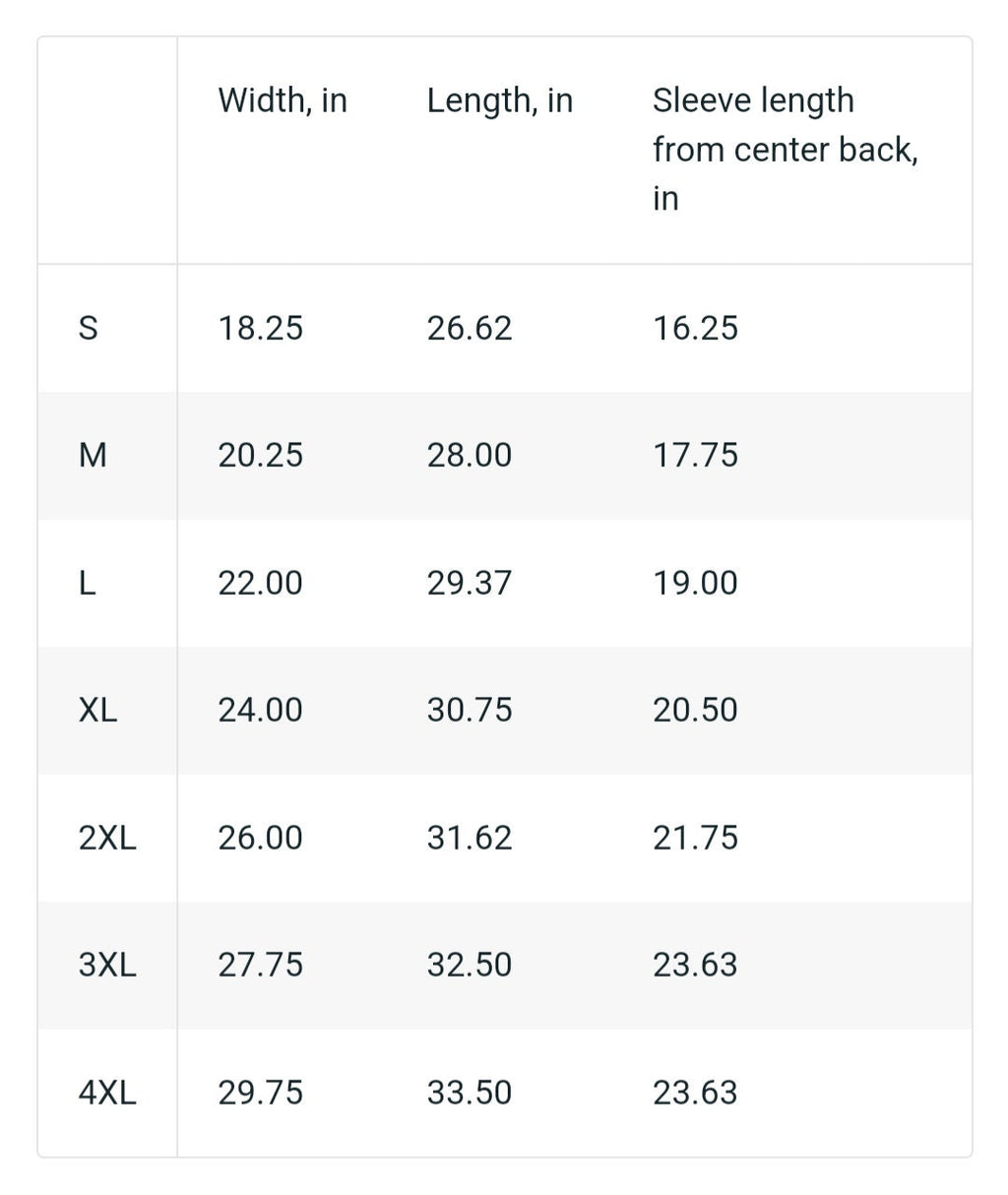This screenshot has width=1008, height=1195.
Task: Select the 3XL size row label
Action: click(x=107, y=965)
